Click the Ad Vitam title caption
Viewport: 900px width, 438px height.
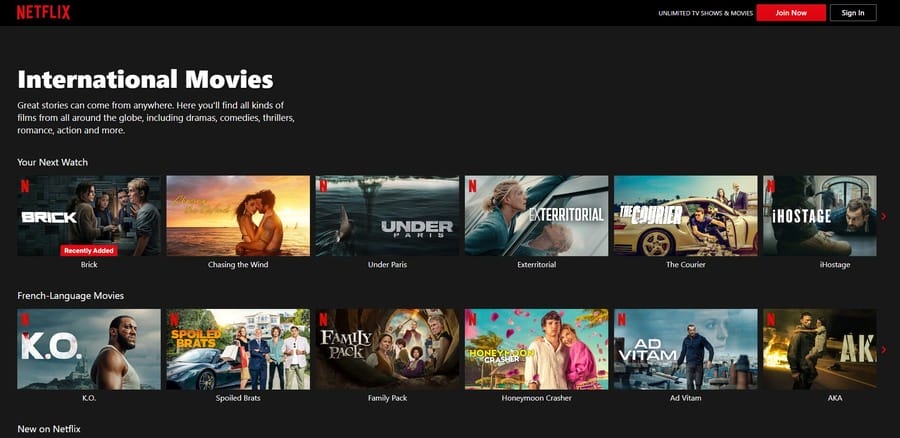[x=686, y=398]
